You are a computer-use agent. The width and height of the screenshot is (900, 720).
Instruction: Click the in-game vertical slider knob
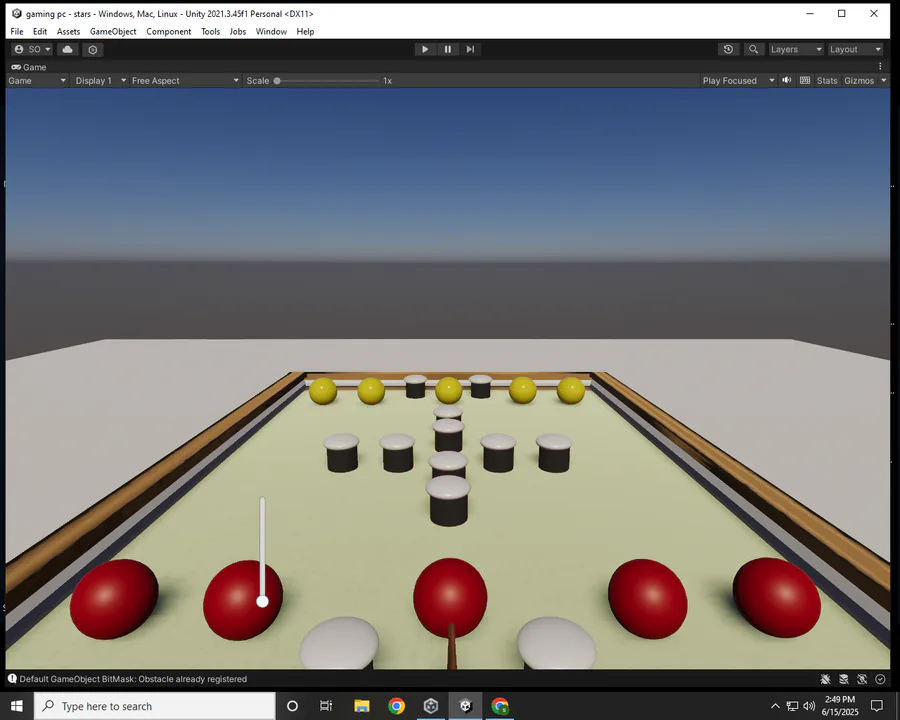tap(262, 601)
